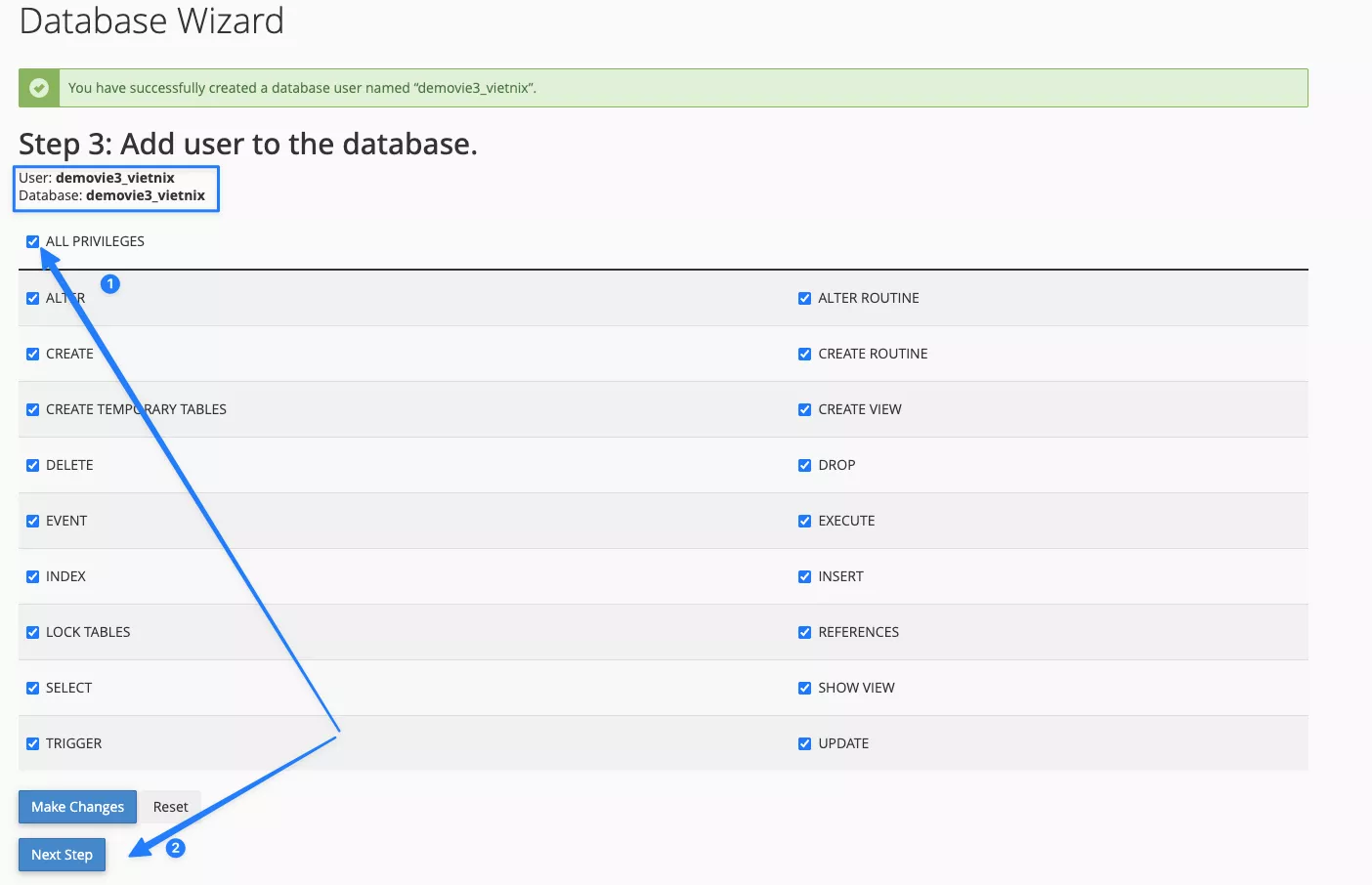
Task: Disable the LOCK TABLES privilege
Action: (32, 632)
